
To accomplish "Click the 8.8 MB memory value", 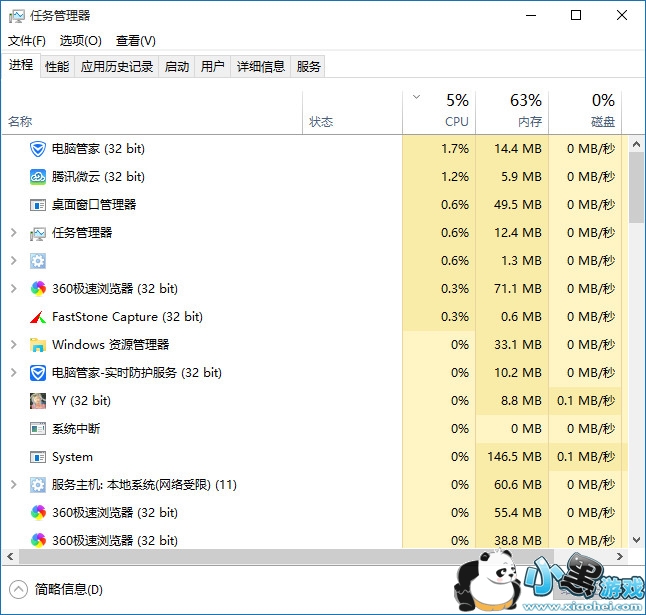I will pyautogui.click(x=521, y=401).
